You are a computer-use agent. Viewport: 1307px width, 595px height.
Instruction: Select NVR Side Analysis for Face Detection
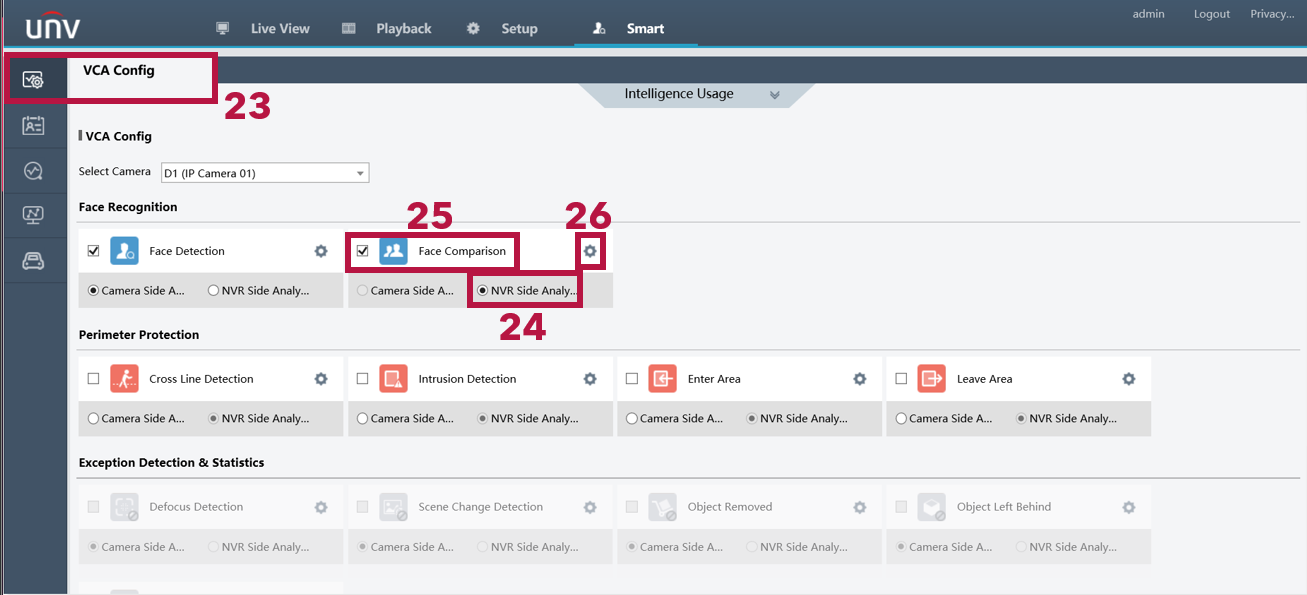(214, 291)
